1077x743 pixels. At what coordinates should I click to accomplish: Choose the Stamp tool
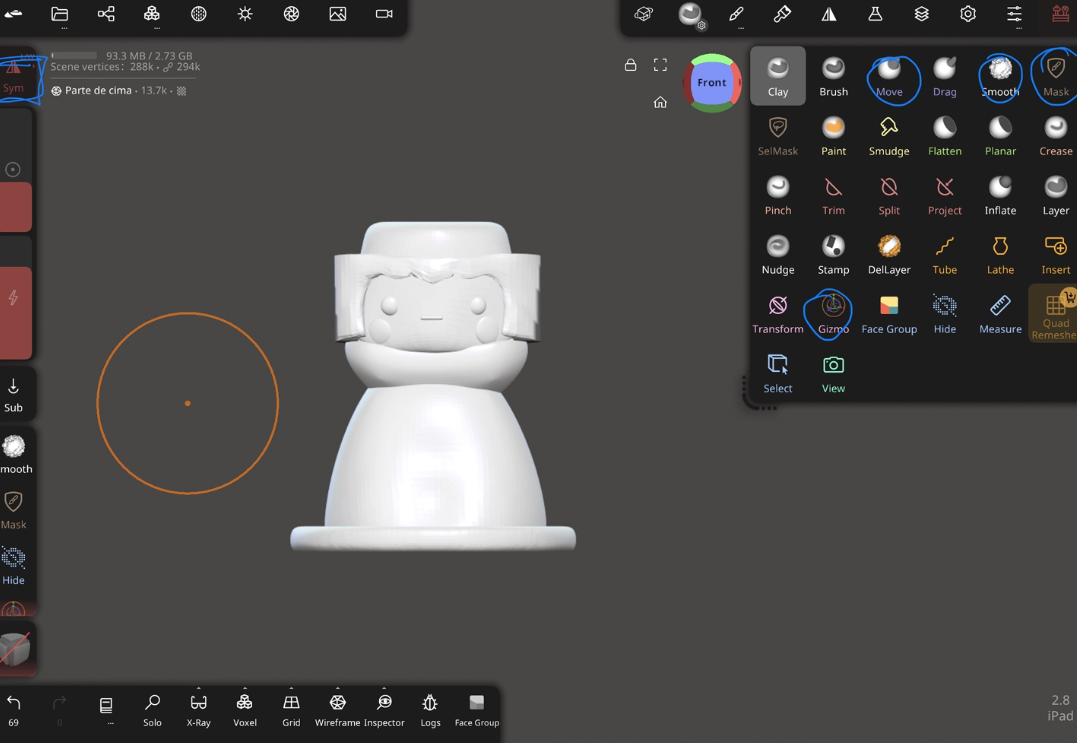tap(833, 255)
